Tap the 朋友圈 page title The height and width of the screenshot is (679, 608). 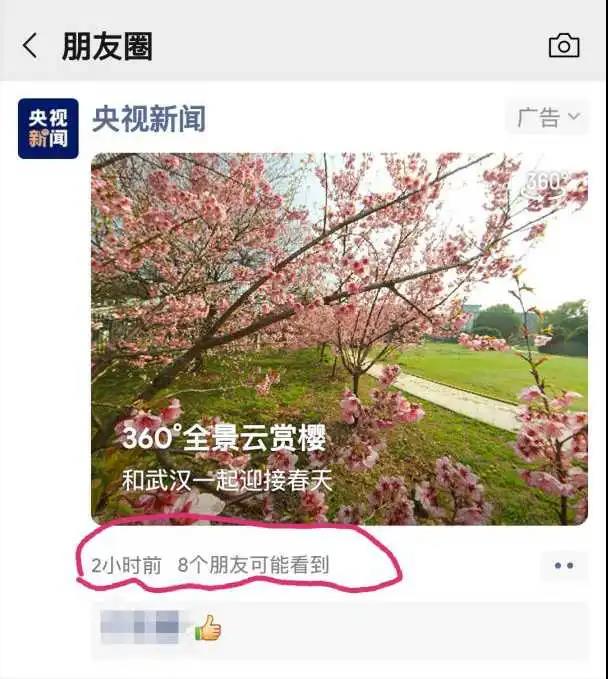click(x=107, y=46)
